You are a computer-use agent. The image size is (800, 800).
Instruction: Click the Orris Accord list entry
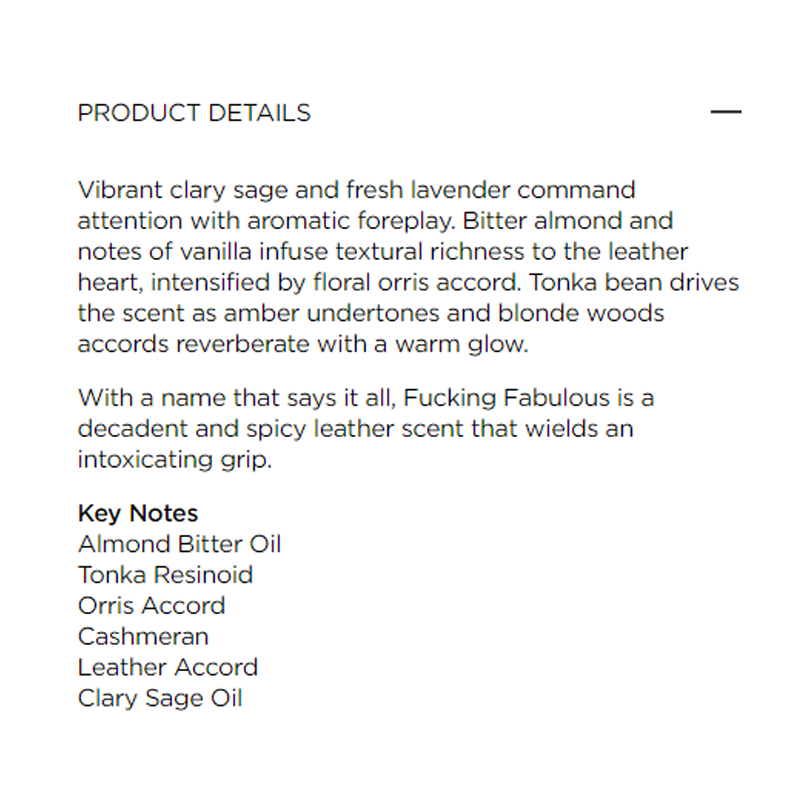point(151,606)
